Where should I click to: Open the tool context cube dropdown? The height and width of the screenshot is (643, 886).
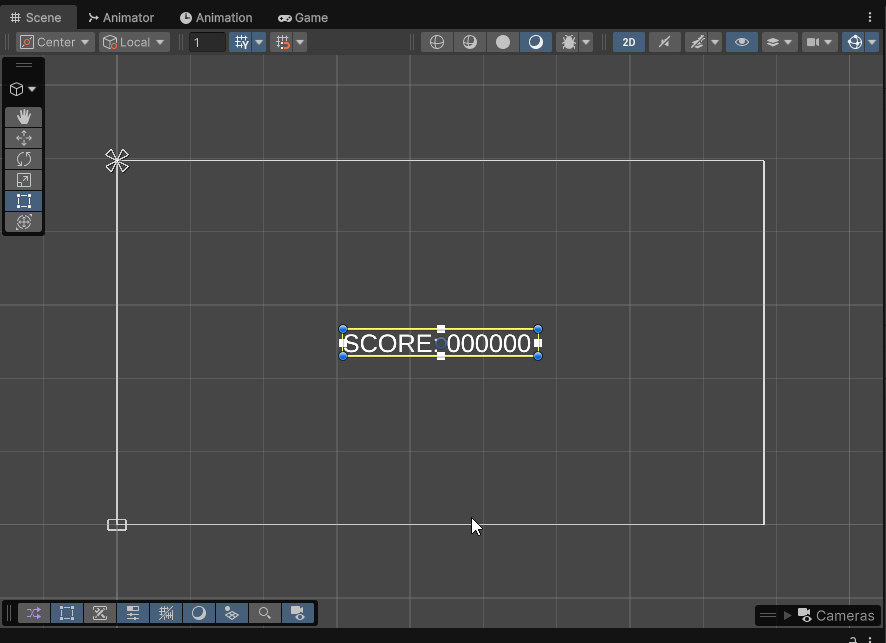[x=23, y=89]
